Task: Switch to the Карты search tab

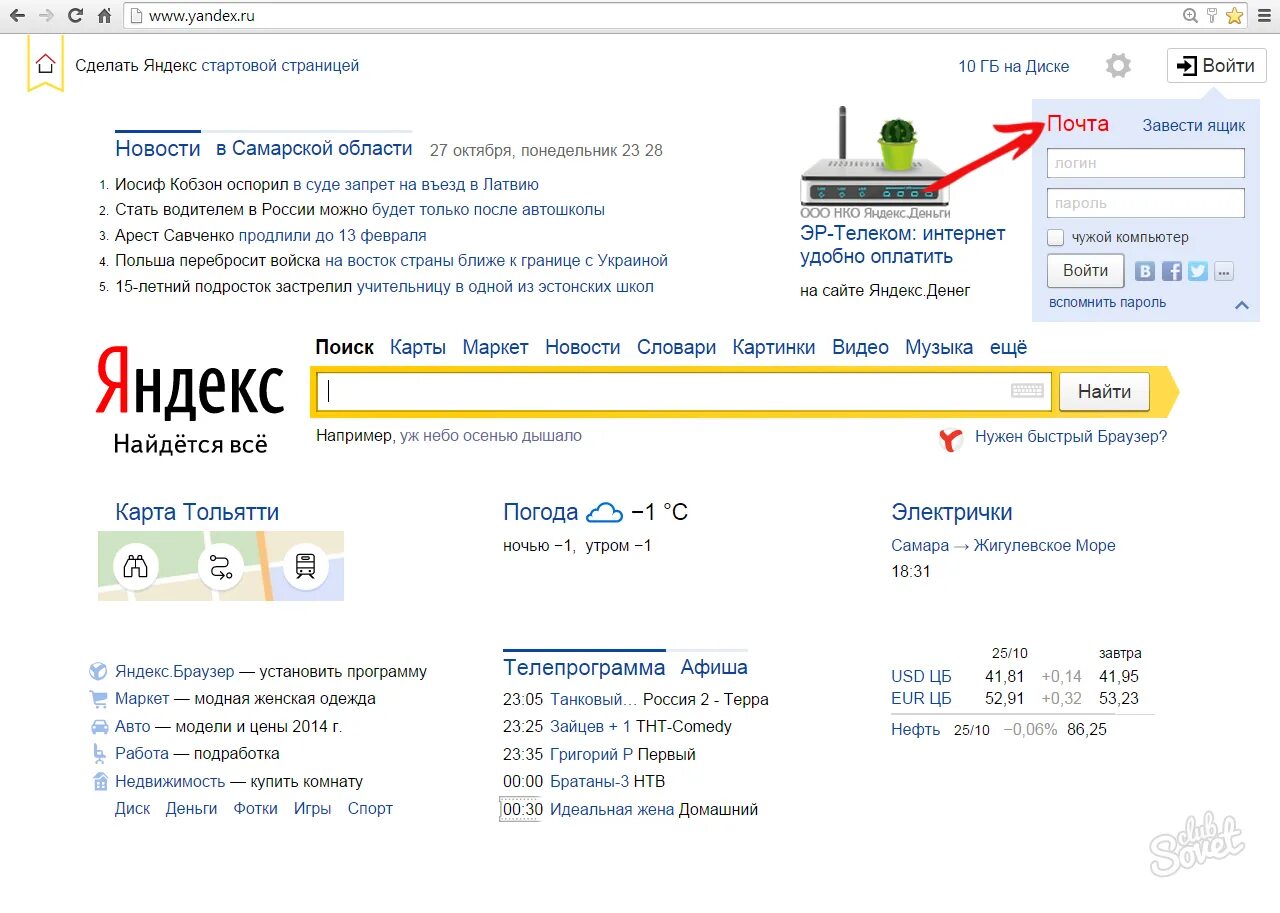Action: 418,347
